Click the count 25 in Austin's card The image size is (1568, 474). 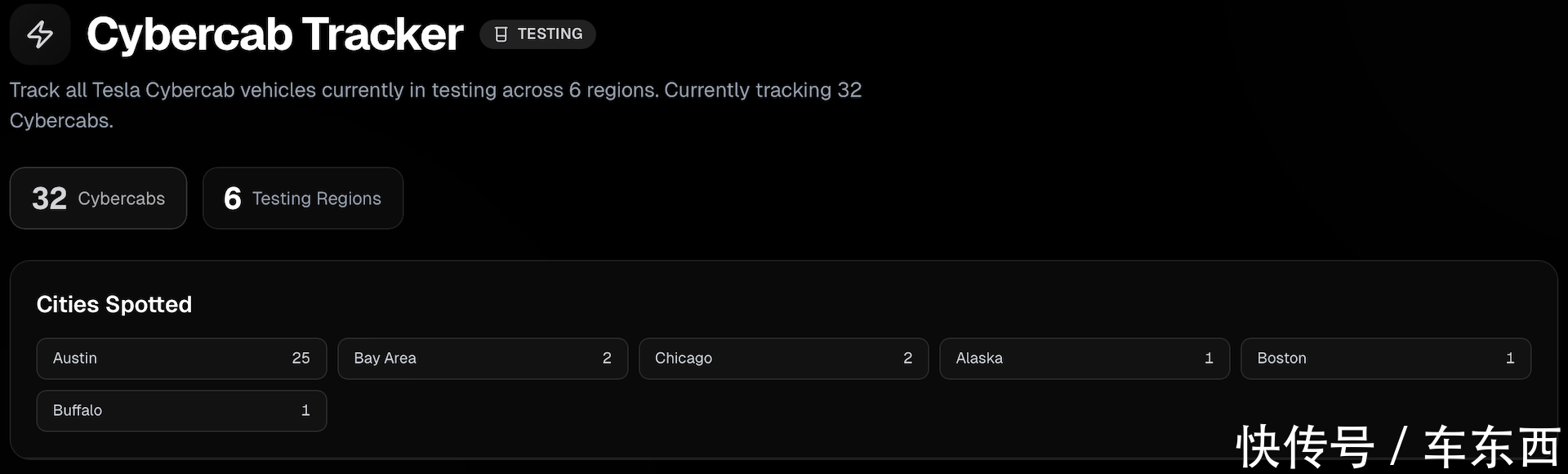click(301, 359)
